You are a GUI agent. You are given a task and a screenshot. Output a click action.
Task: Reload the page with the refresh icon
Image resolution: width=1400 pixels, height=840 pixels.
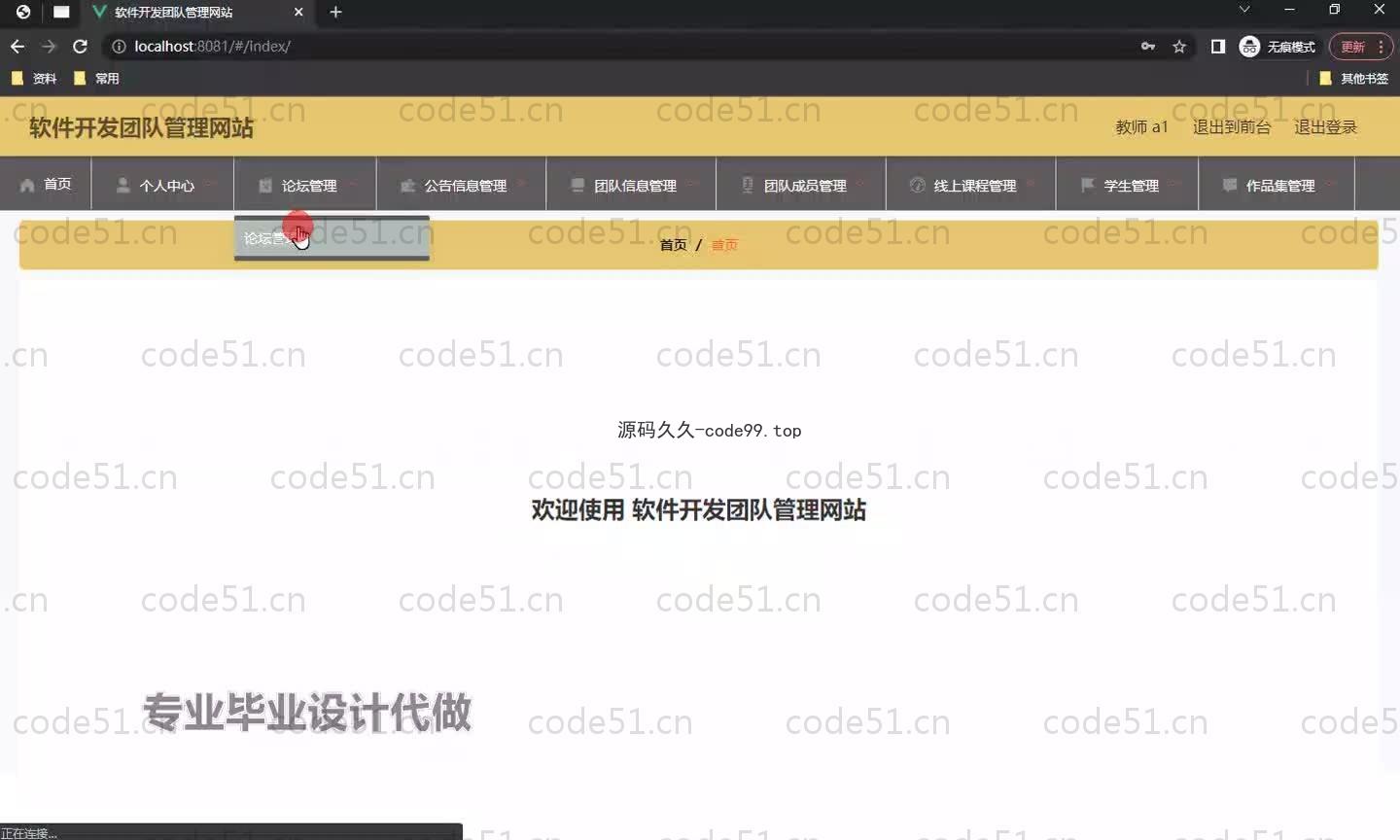coord(81,47)
